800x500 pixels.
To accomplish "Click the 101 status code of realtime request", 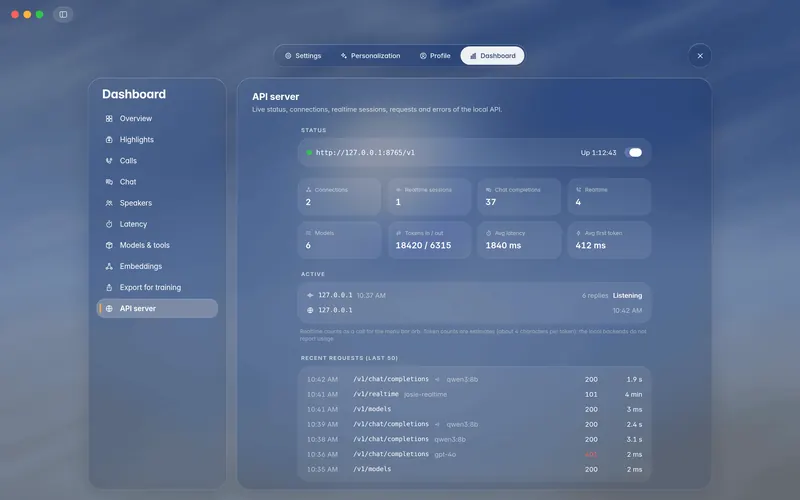I will tap(591, 394).
